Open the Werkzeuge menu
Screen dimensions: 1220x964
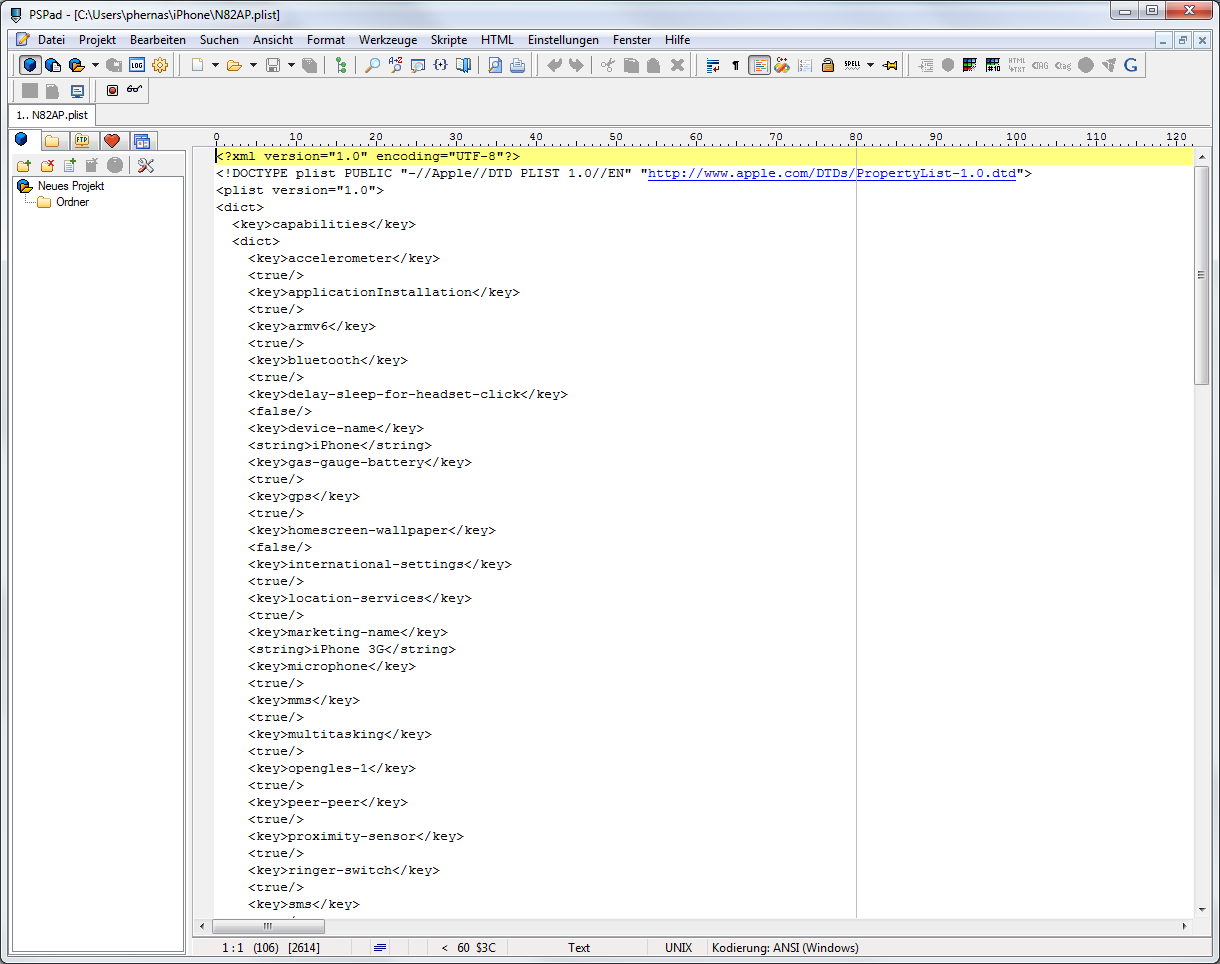coord(388,40)
